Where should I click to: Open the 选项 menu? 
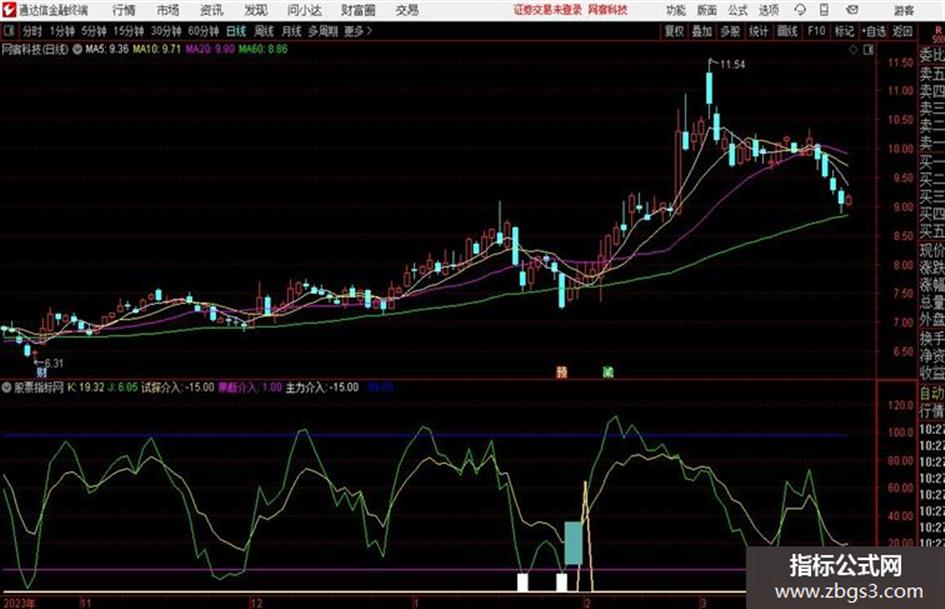point(768,10)
